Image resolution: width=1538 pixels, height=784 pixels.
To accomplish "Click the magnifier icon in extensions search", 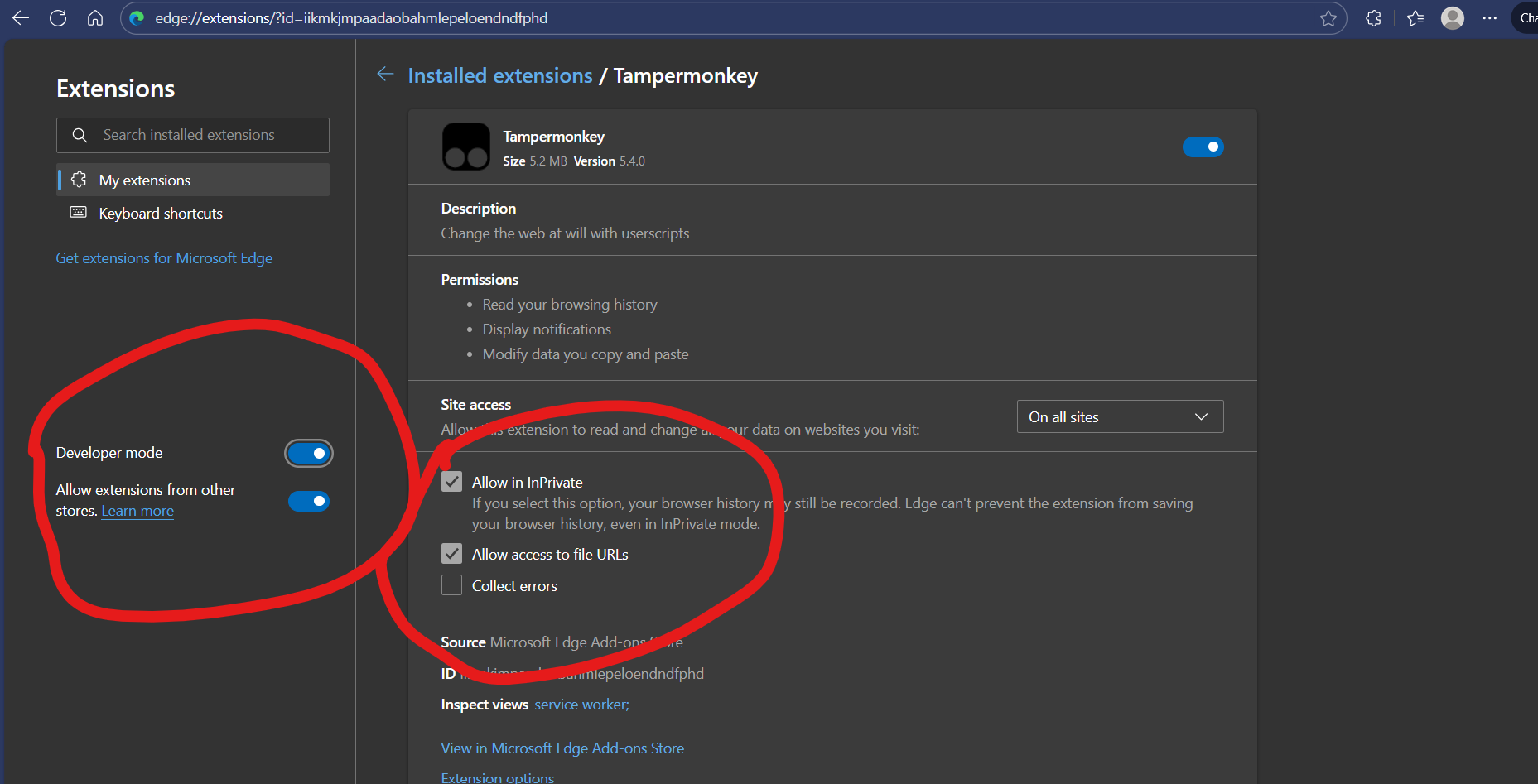I will point(80,134).
